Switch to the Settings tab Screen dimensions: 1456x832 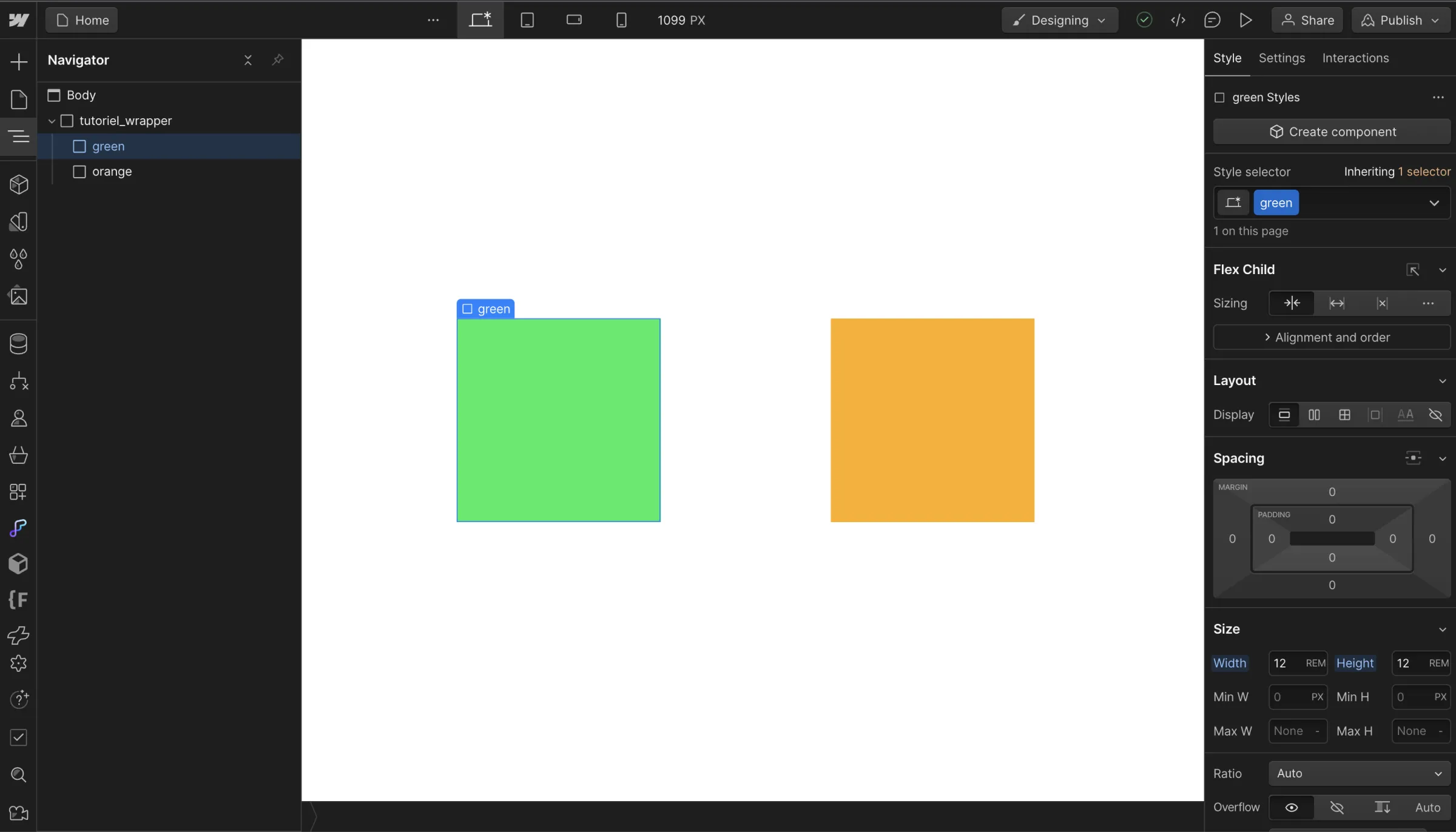[x=1281, y=58]
